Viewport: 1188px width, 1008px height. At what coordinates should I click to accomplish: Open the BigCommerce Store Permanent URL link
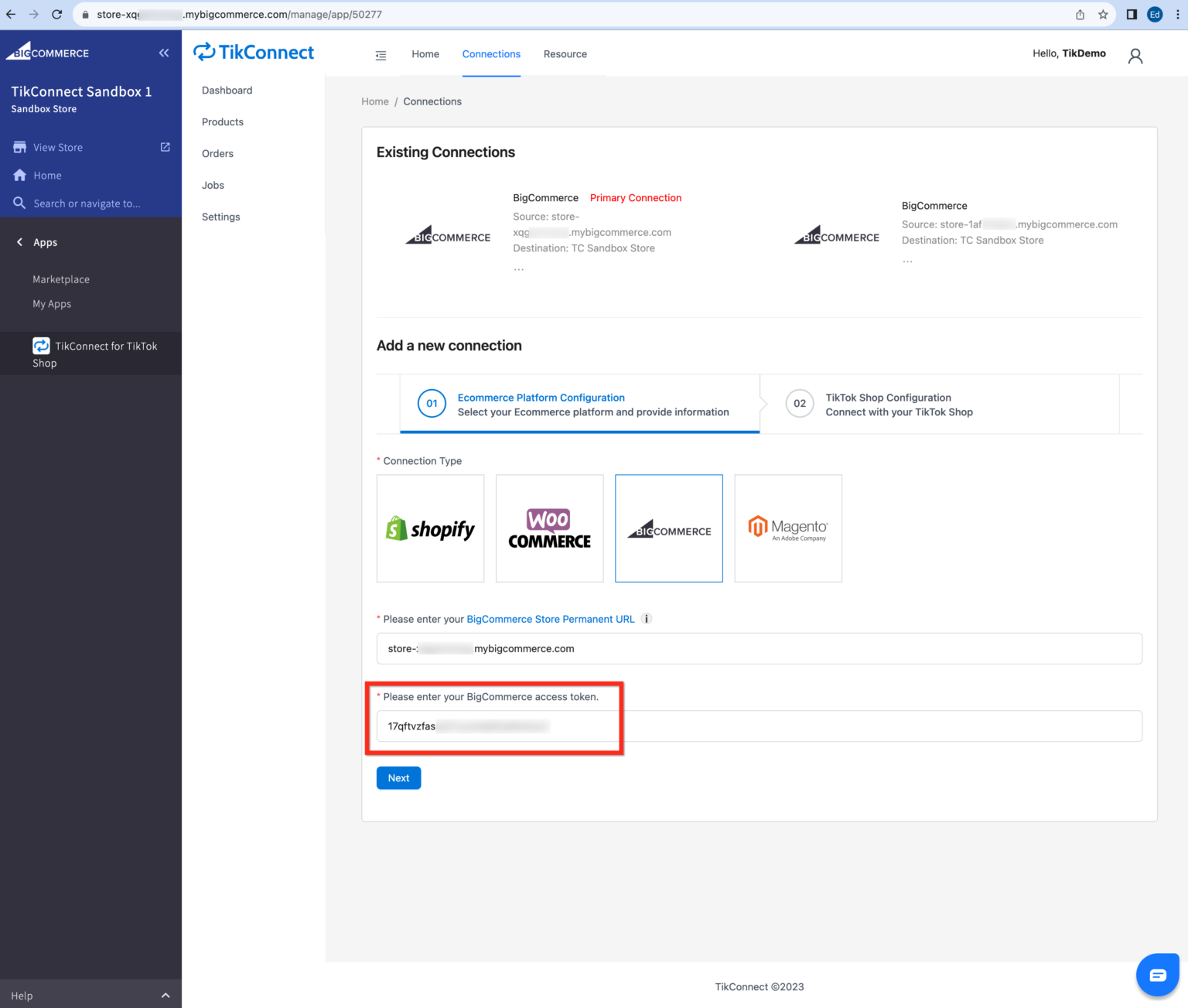click(551, 619)
